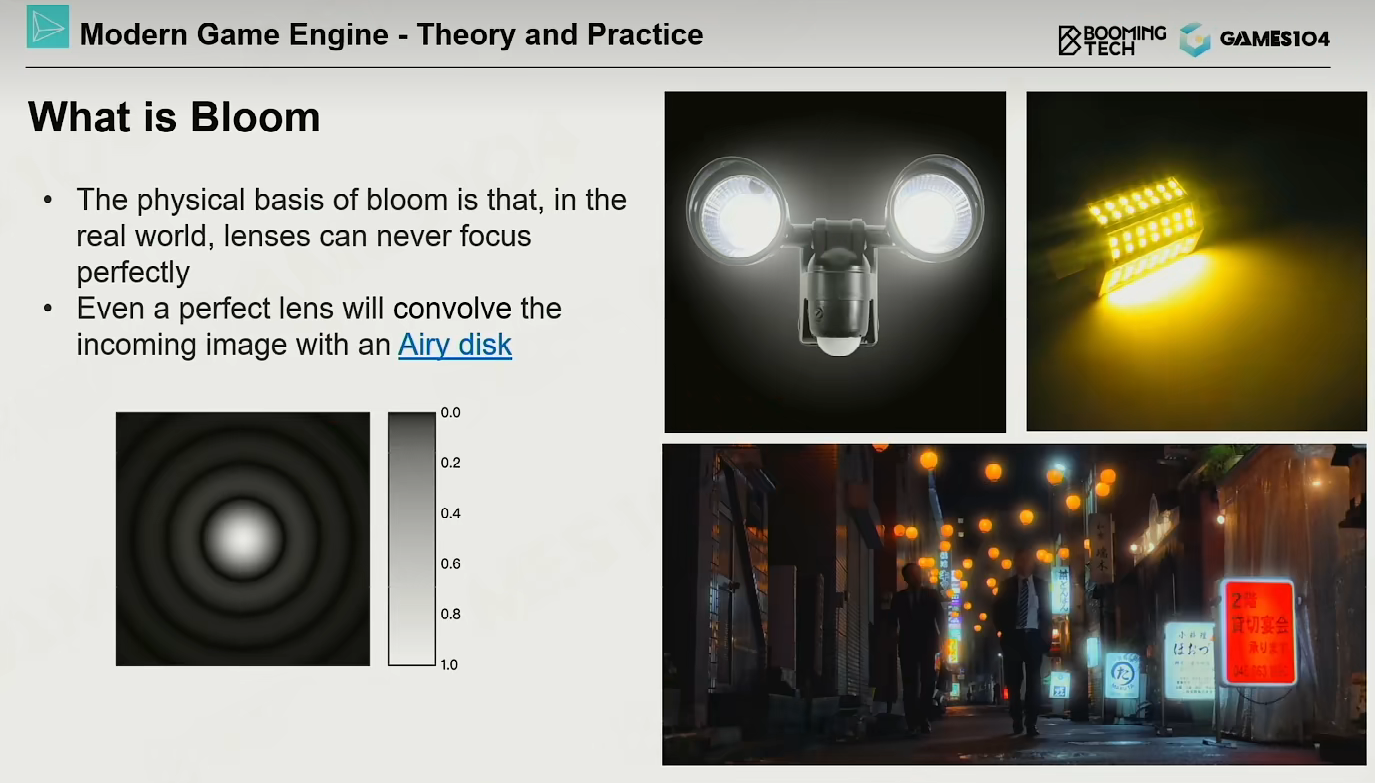This screenshot has height=783, width=1375.
Task: Click the 0.8 label on the color bar
Action: click(450, 614)
